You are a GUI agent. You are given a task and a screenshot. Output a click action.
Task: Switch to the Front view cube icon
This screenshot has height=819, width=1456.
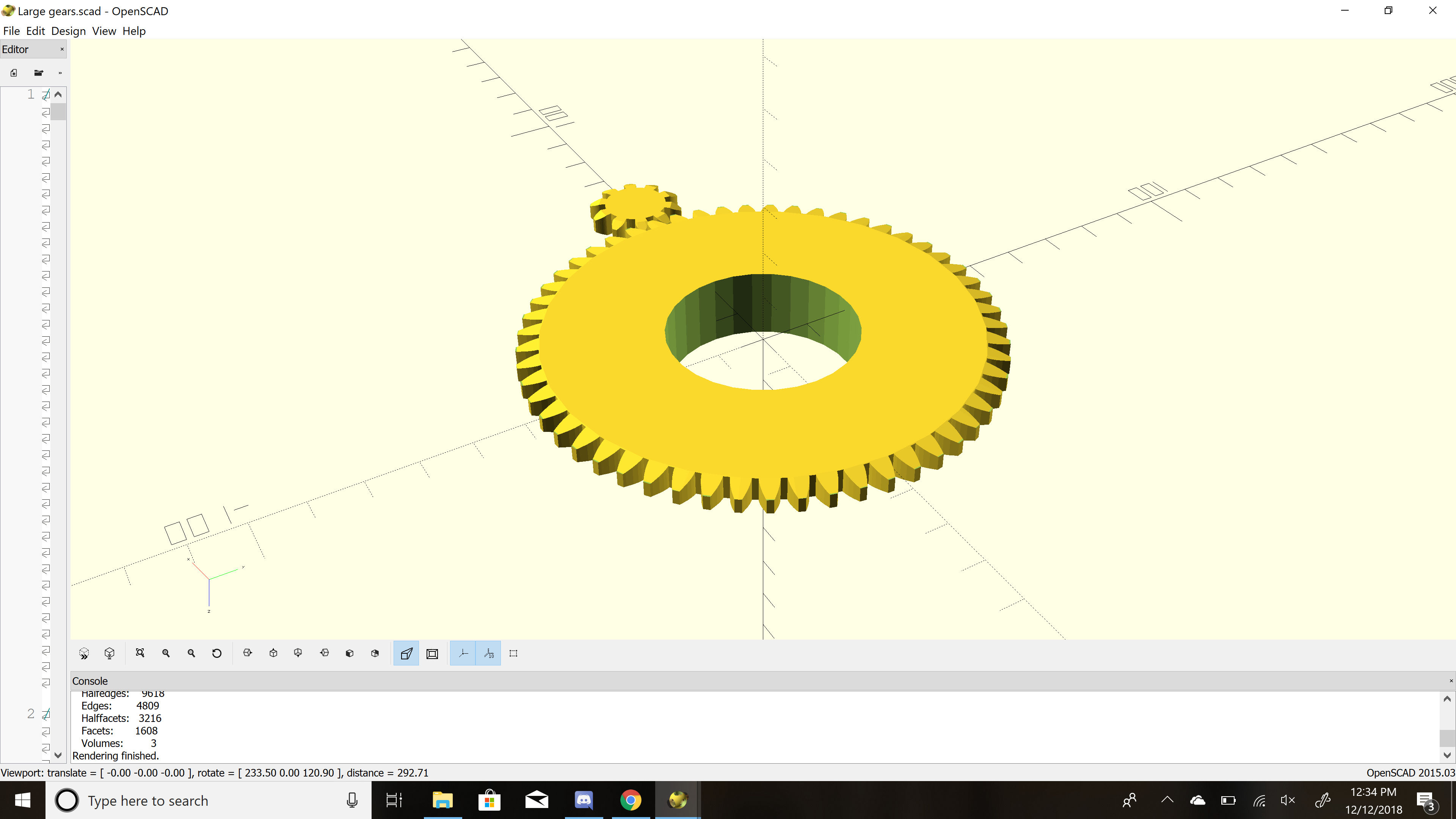pyautogui.click(x=349, y=653)
